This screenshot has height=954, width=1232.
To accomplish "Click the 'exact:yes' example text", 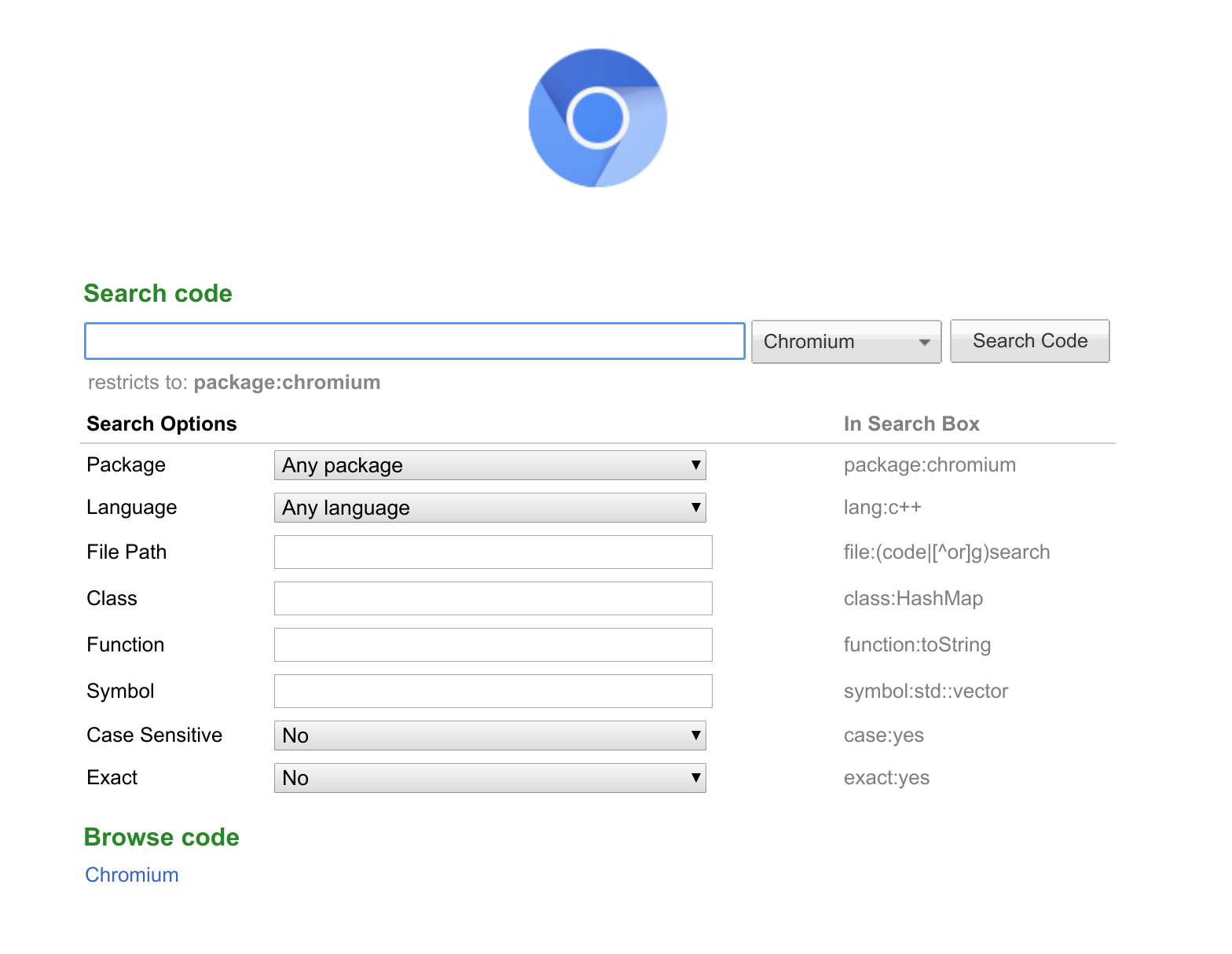I will pos(886,778).
